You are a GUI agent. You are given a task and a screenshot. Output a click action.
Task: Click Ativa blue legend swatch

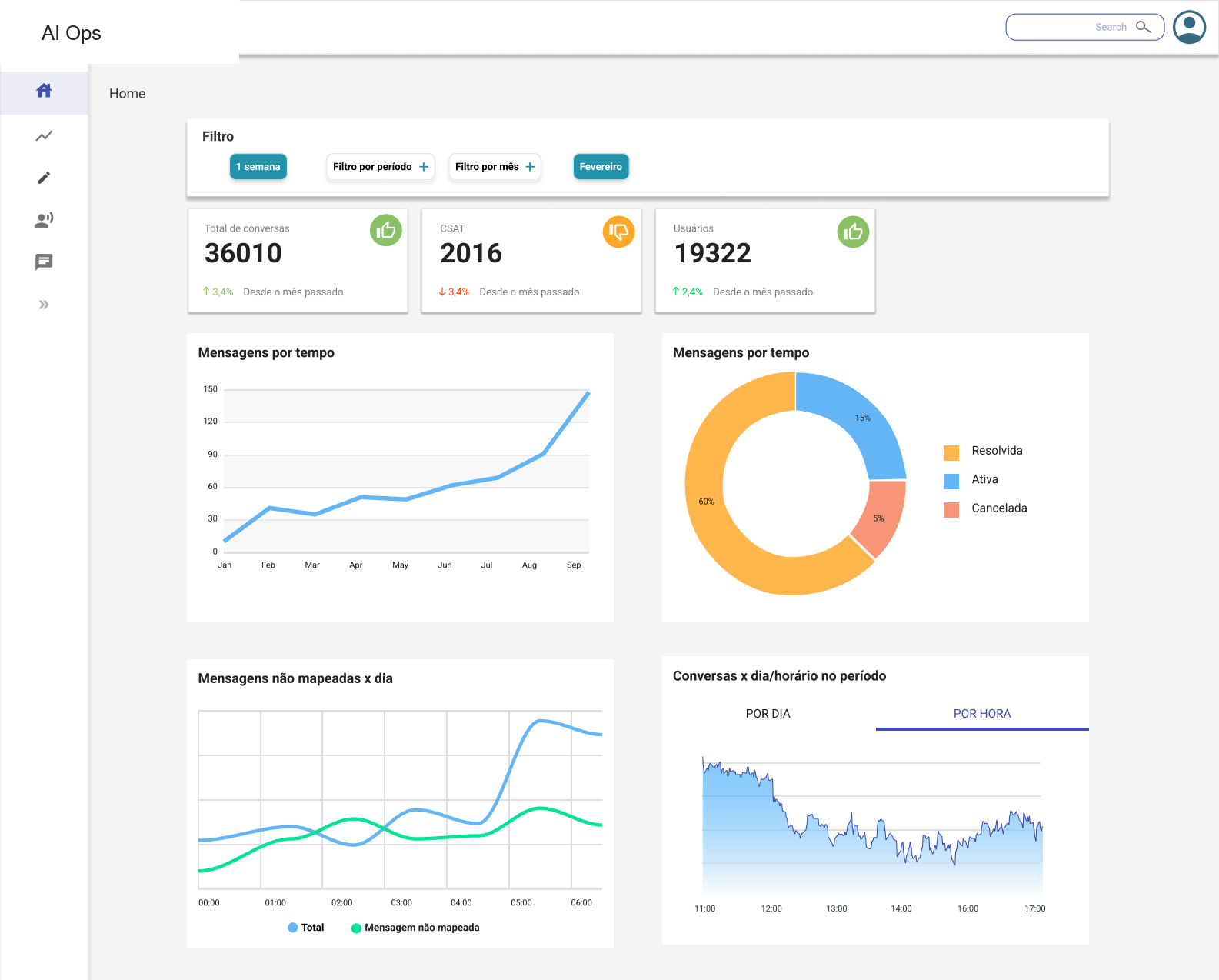click(951, 481)
